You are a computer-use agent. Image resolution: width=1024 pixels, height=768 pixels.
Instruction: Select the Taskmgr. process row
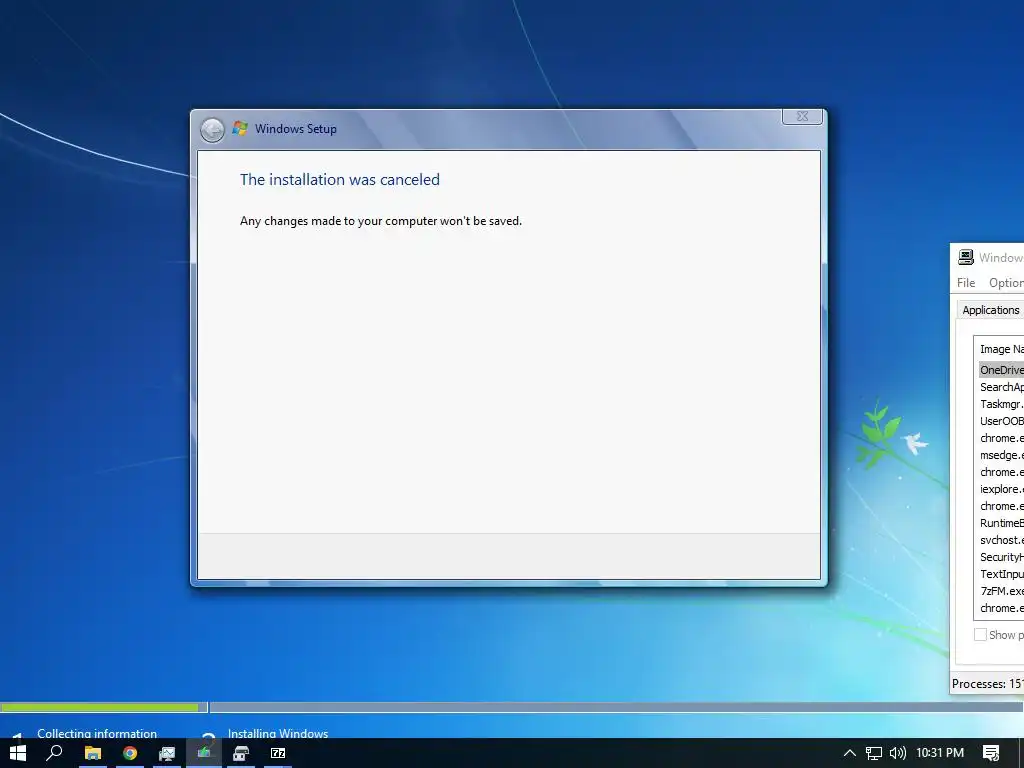pos(1001,404)
